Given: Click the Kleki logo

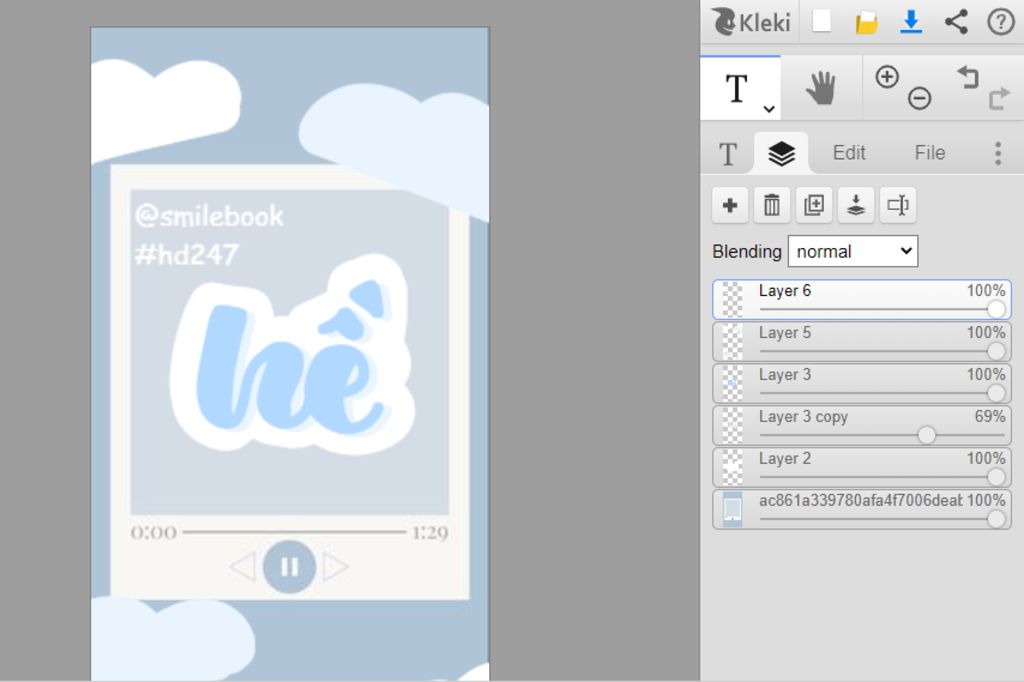Looking at the screenshot, I should [750, 22].
